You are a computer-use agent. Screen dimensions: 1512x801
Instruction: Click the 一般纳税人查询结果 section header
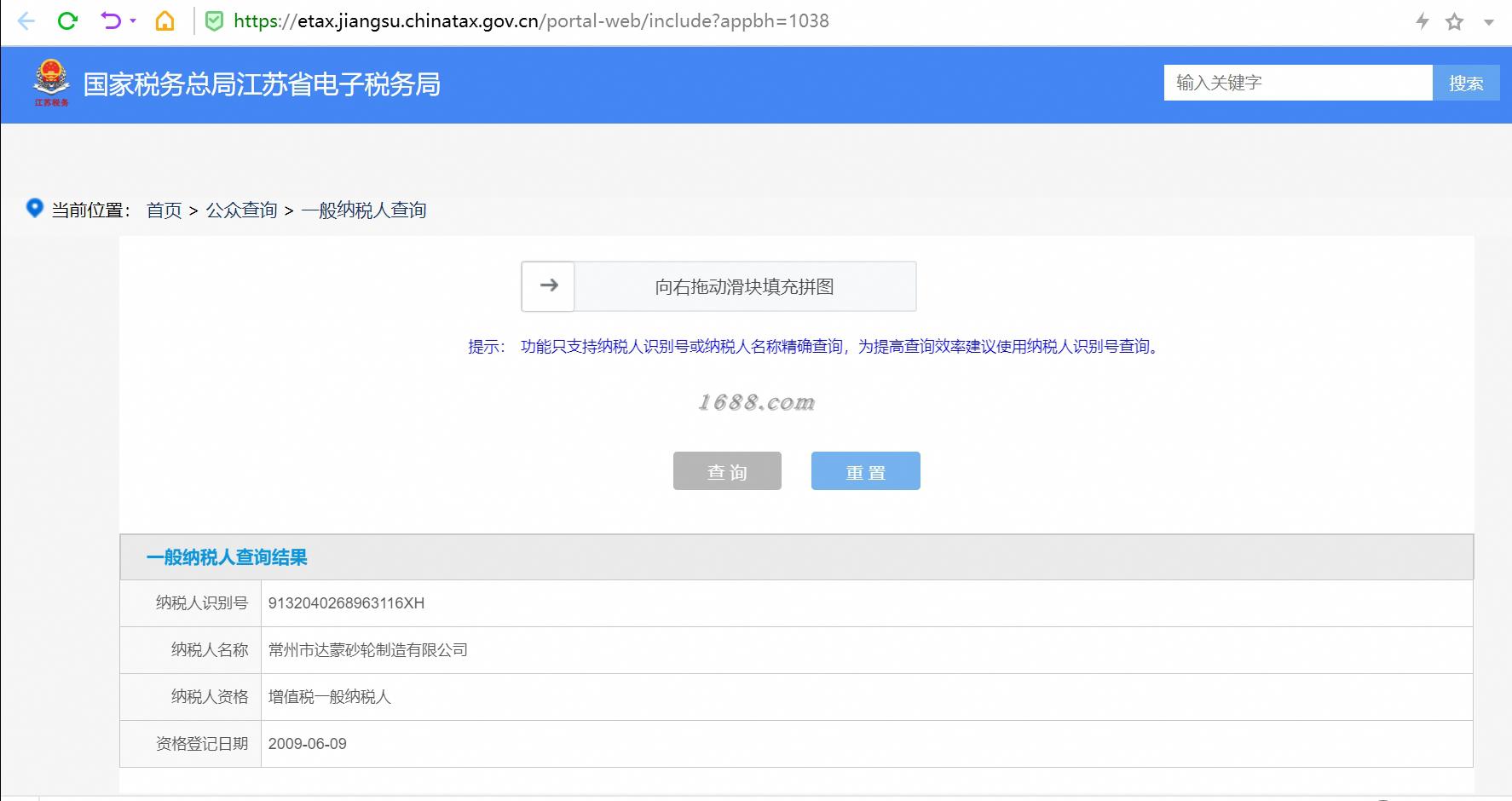coord(796,557)
